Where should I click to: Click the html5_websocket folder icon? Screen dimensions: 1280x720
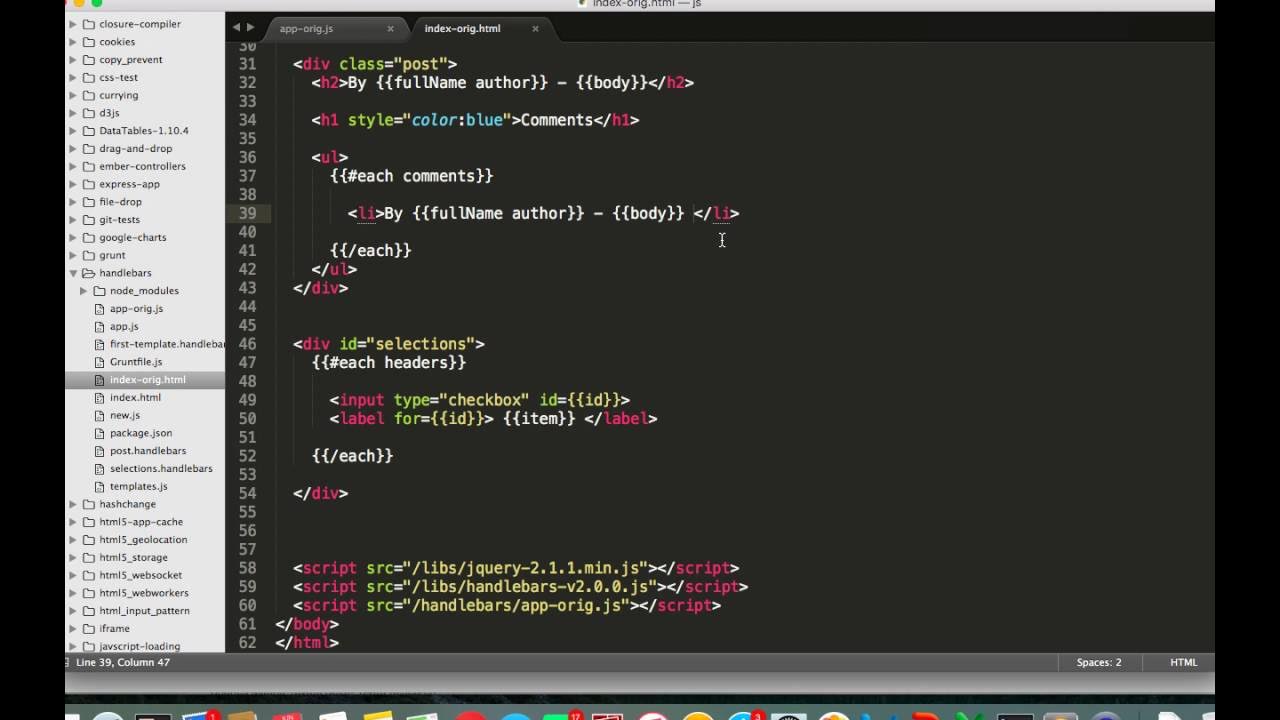coord(89,575)
